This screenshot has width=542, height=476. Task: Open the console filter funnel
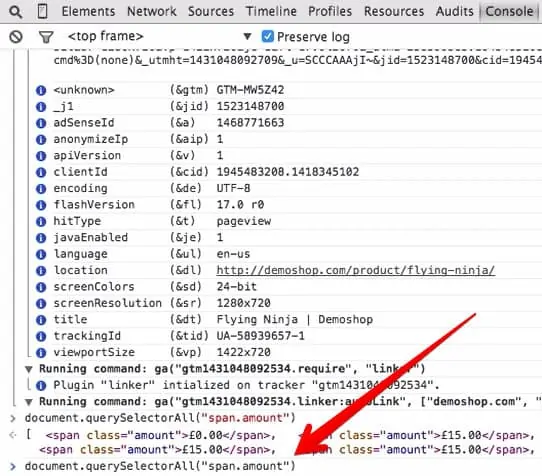coord(46,37)
